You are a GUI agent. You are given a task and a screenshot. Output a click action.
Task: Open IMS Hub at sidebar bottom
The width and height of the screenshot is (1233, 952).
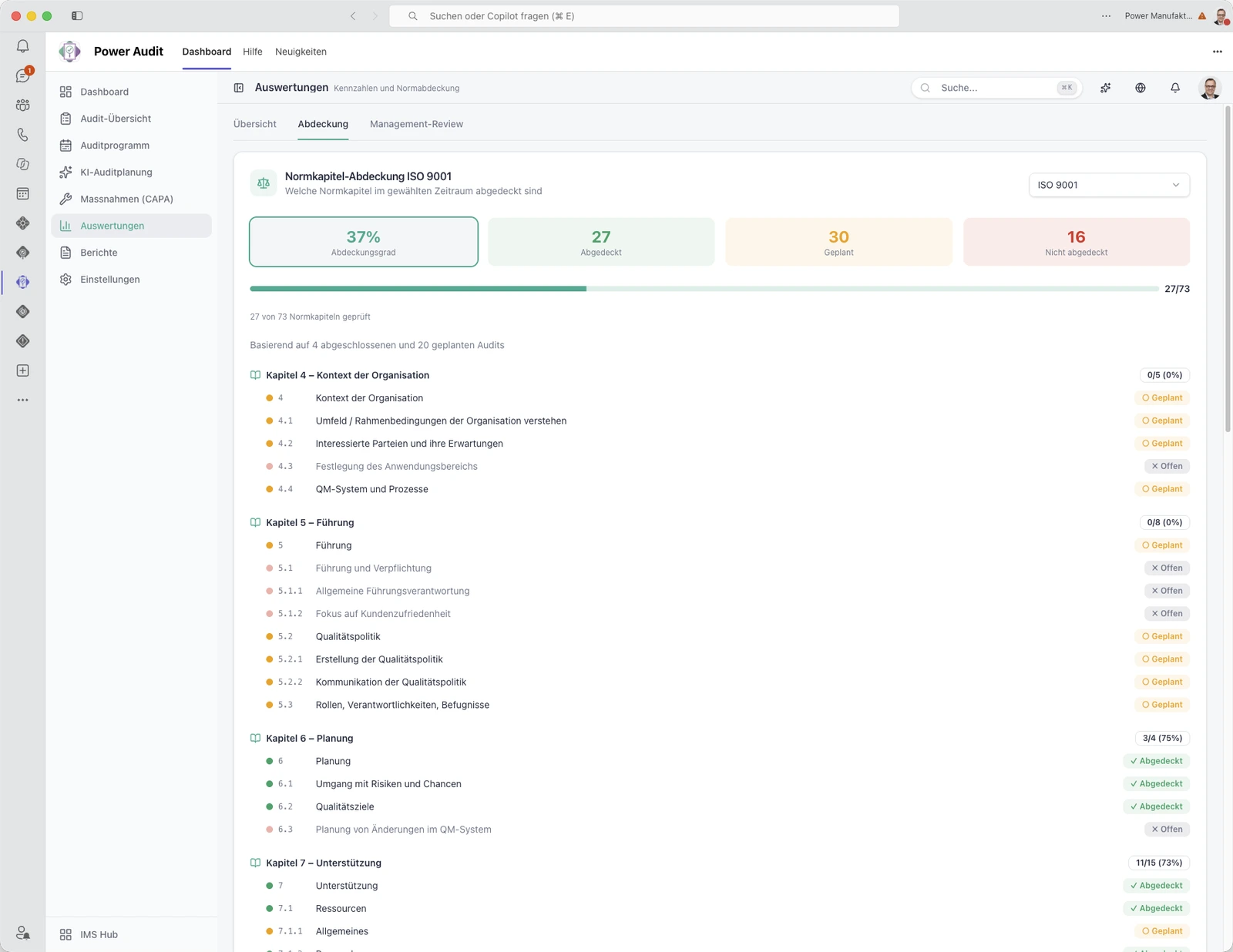(131, 934)
